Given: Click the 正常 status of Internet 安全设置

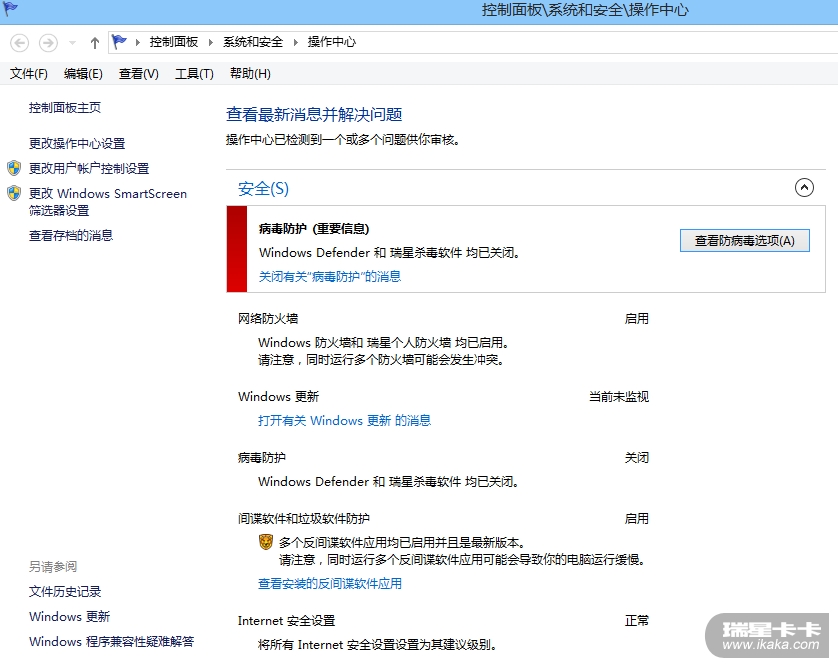Looking at the screenshot, I should [637, 621].
